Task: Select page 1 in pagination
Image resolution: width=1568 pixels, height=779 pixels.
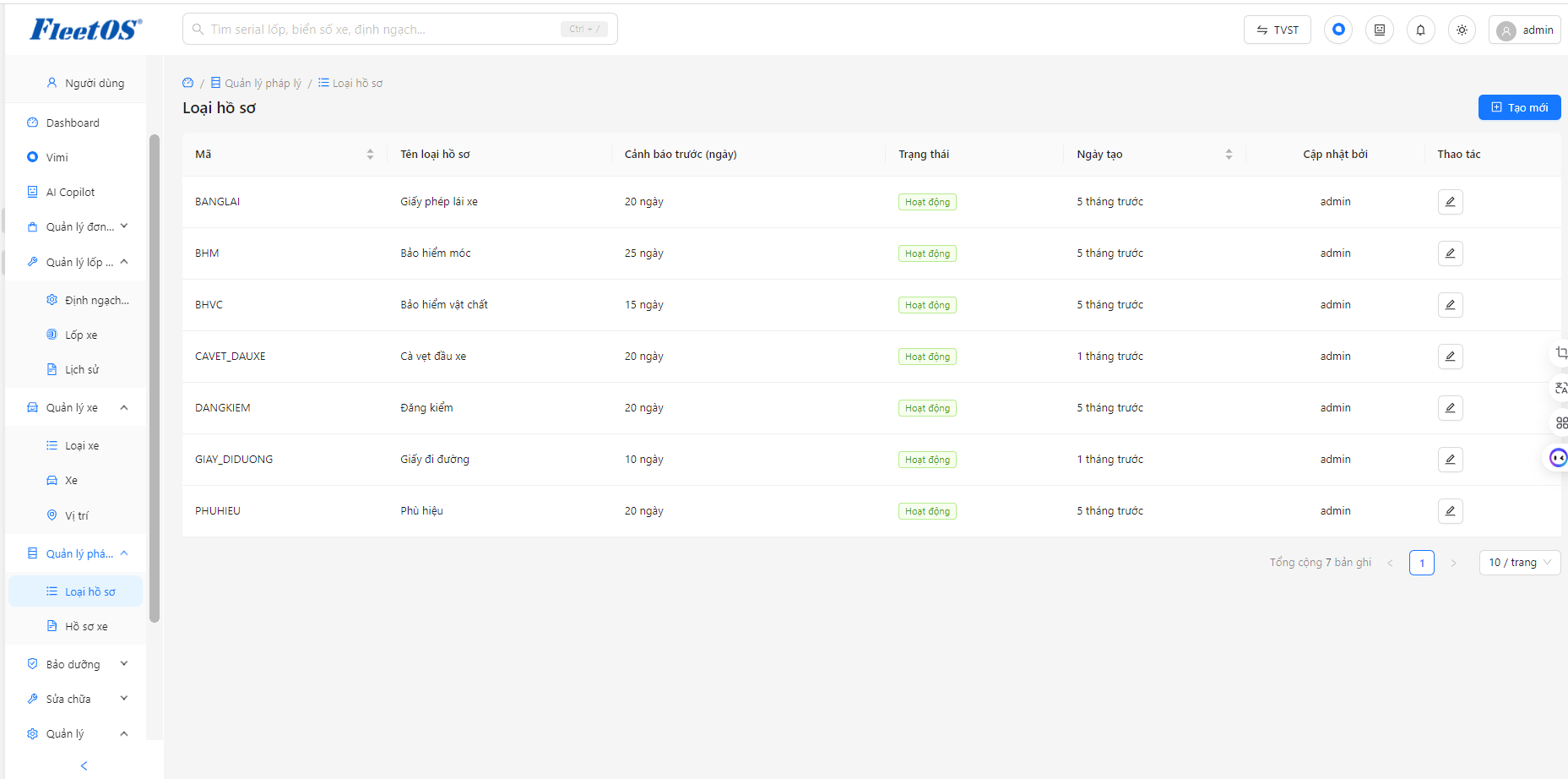Action: [1422, 563]
